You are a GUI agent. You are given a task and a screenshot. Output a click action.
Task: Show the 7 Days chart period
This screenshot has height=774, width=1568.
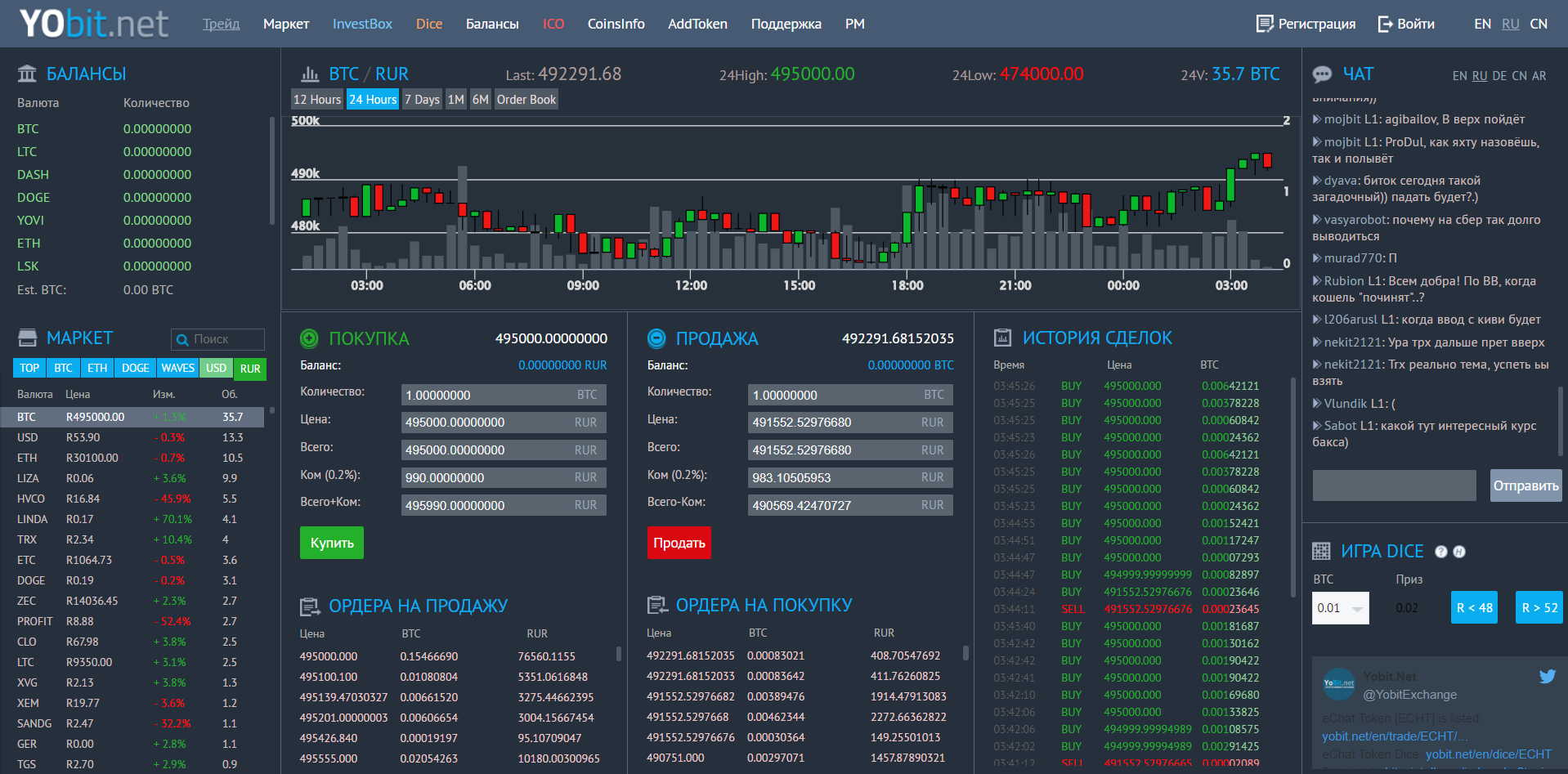pyautogui.click(x=422, y=100)
